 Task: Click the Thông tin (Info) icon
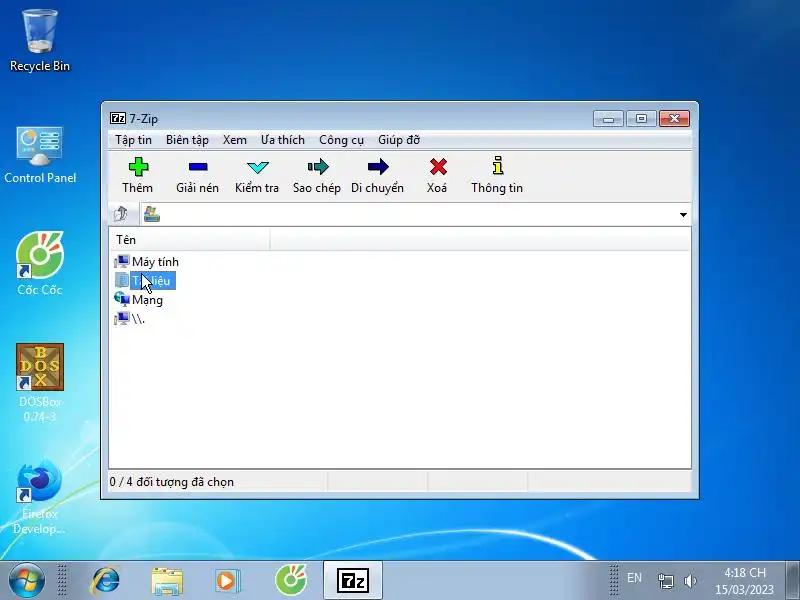(x=497, y=166)
